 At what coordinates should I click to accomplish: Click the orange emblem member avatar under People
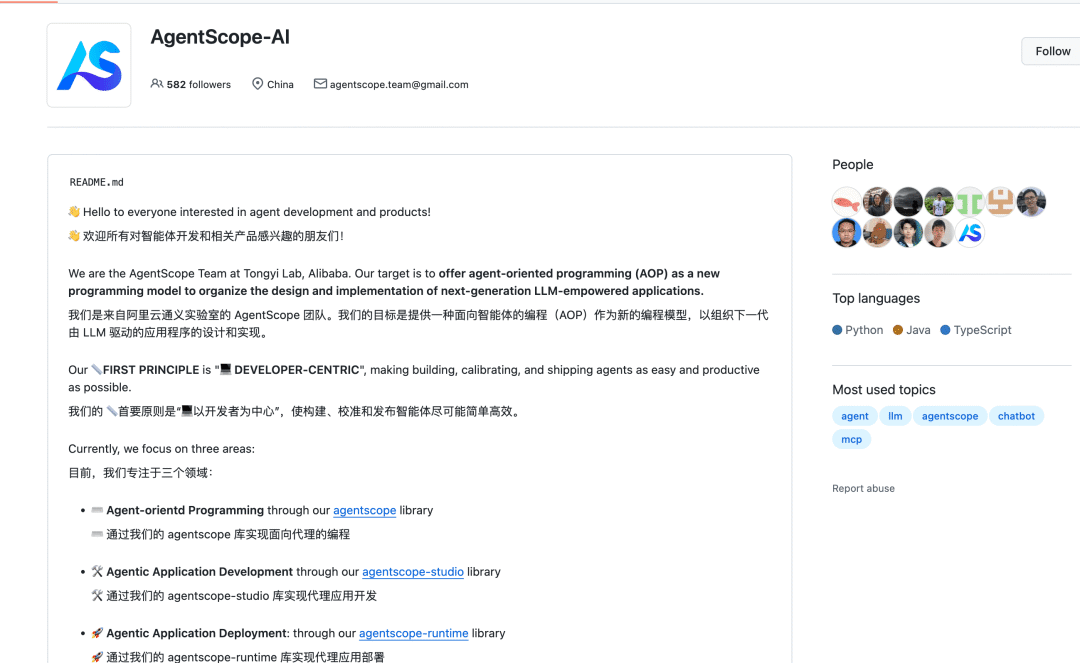click(1000, 201)
